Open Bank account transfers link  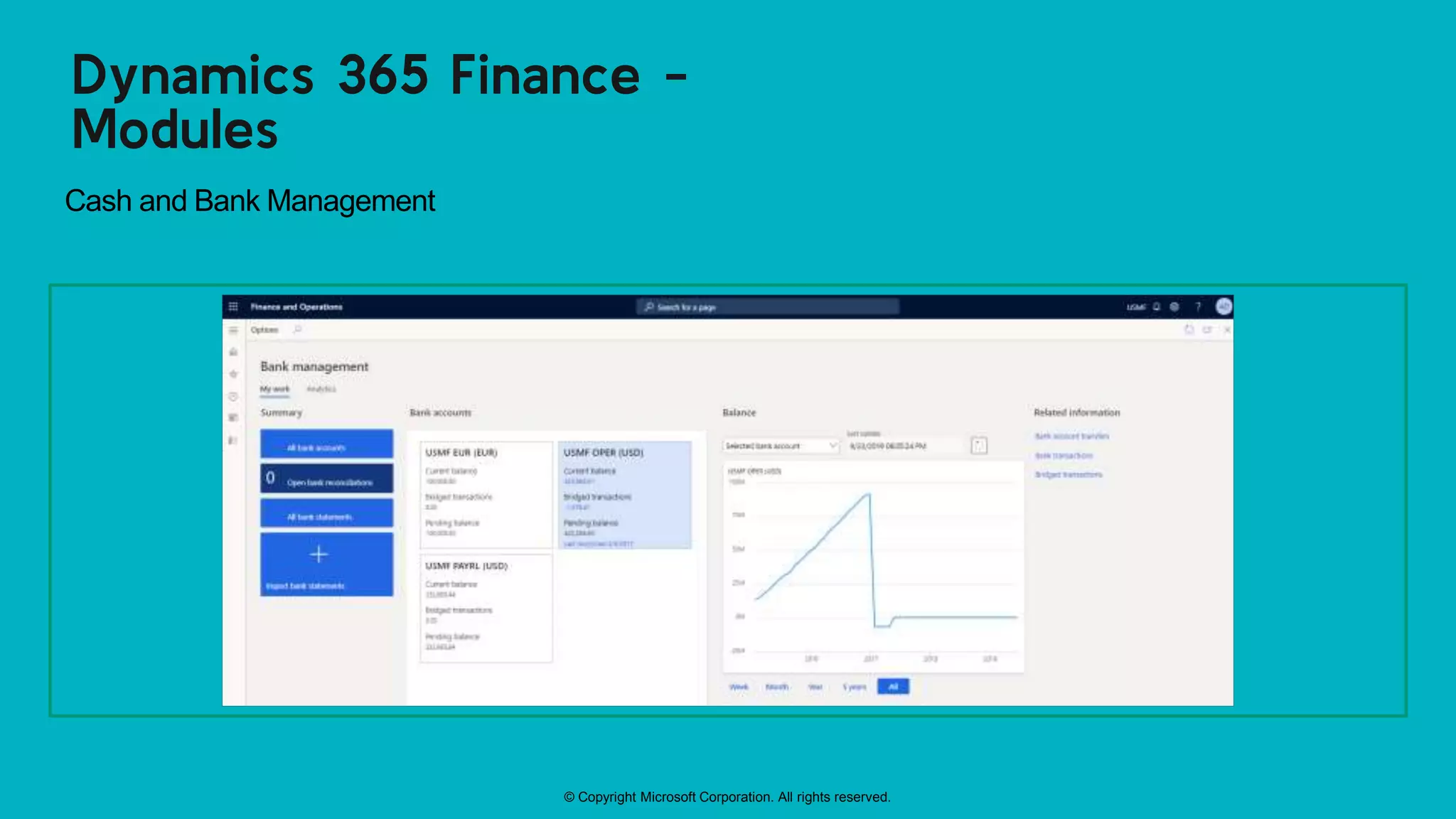(1072, 436)
